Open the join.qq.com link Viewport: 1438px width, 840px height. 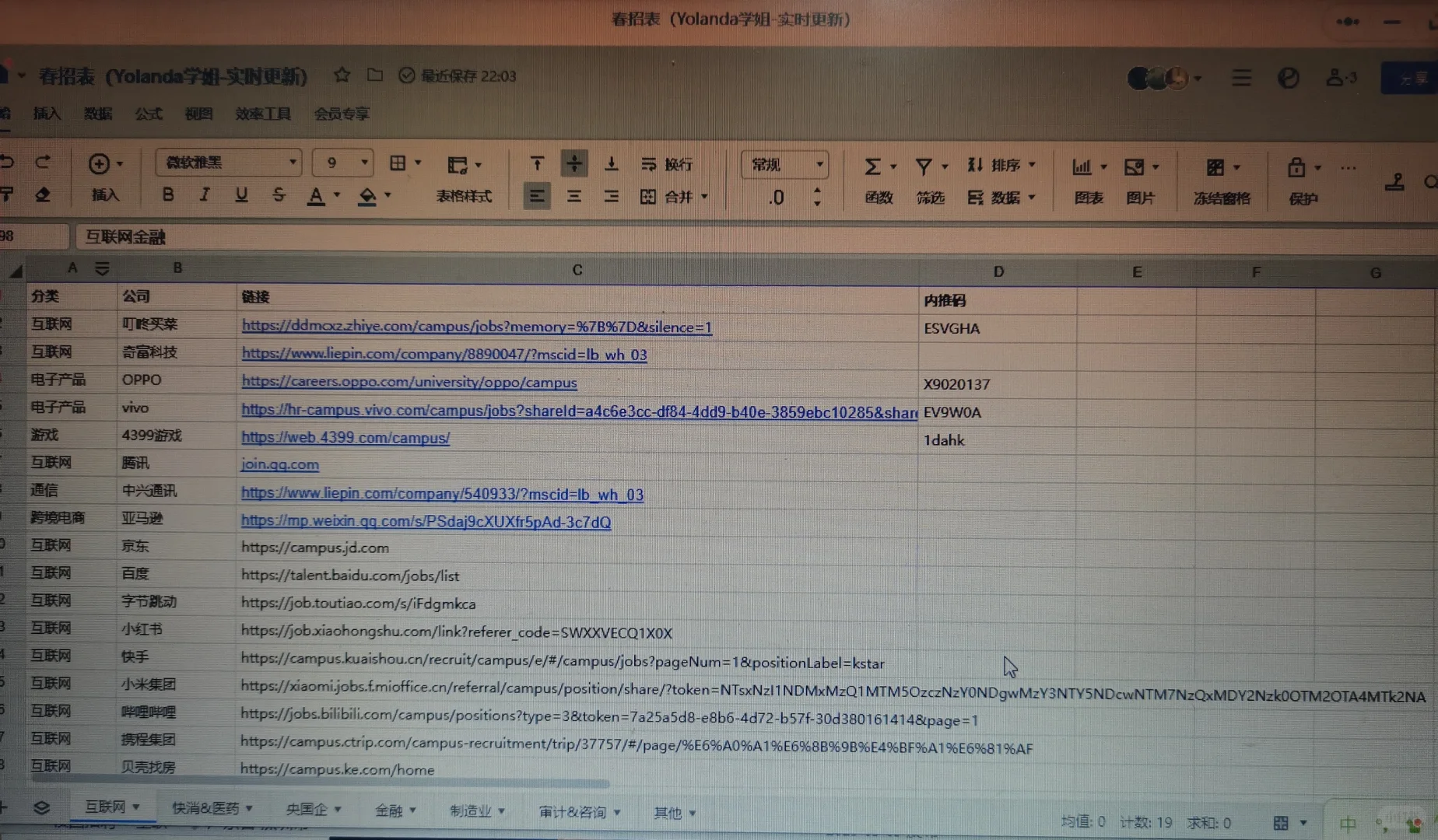tap(280, 464)
